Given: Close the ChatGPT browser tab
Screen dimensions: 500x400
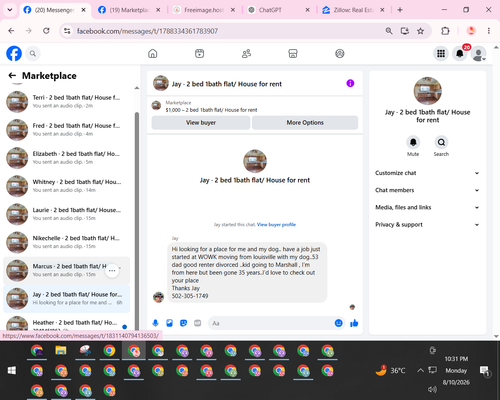Looking at the screenshot, I should click(307, 10).
